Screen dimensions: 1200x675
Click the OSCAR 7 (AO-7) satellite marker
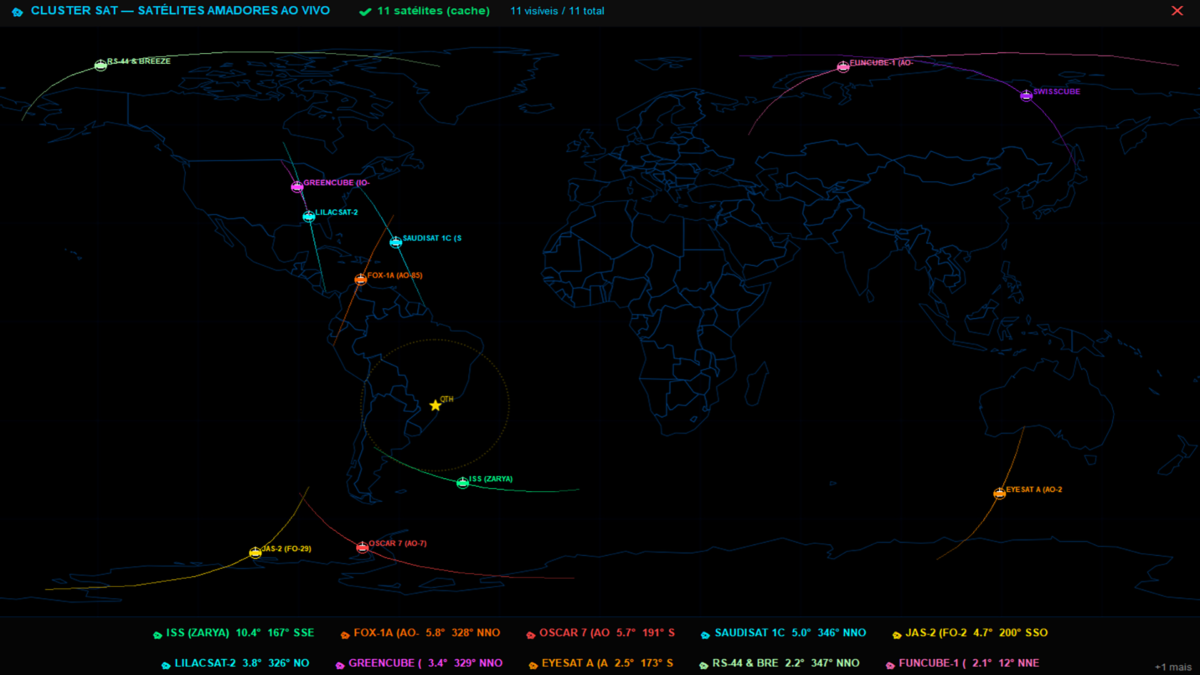pyautogui.click(x=362, y=547)
